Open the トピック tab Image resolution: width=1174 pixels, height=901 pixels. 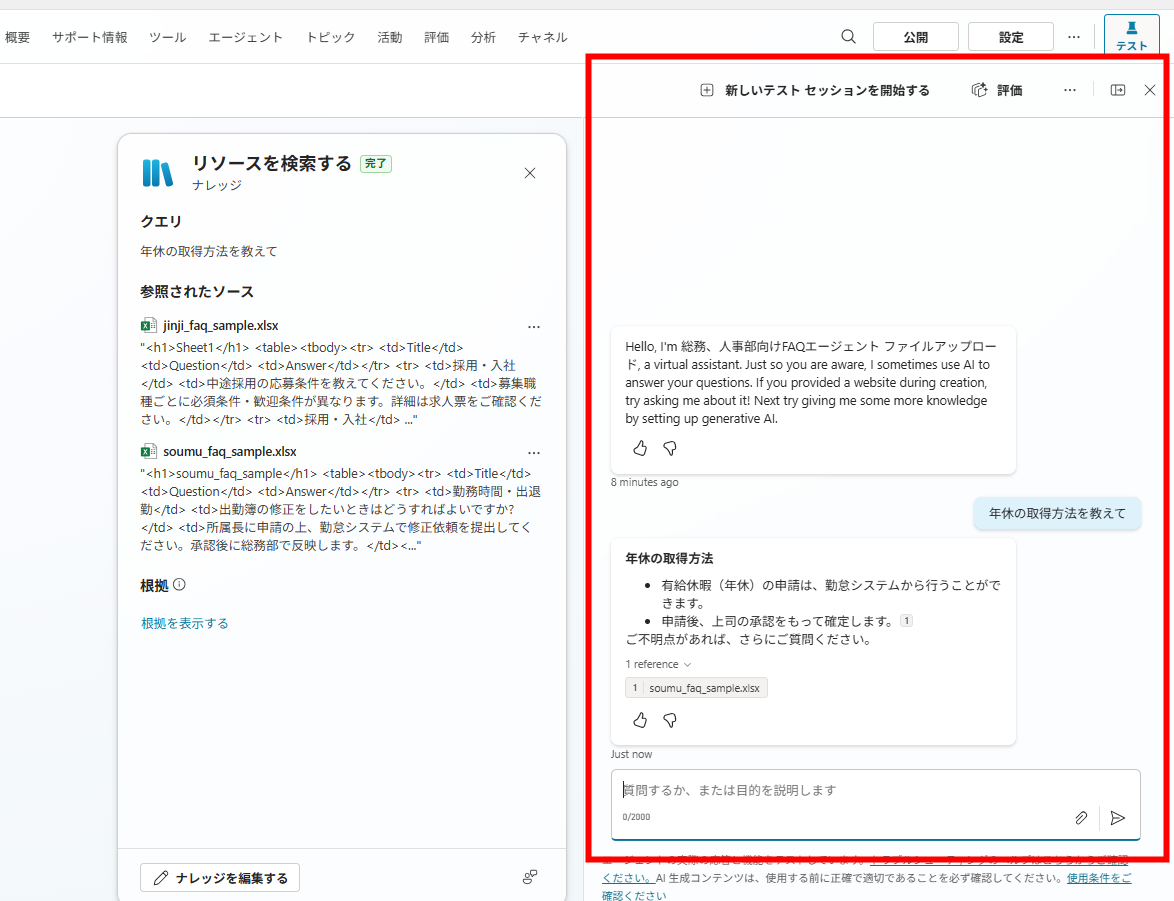coord(330,37)
